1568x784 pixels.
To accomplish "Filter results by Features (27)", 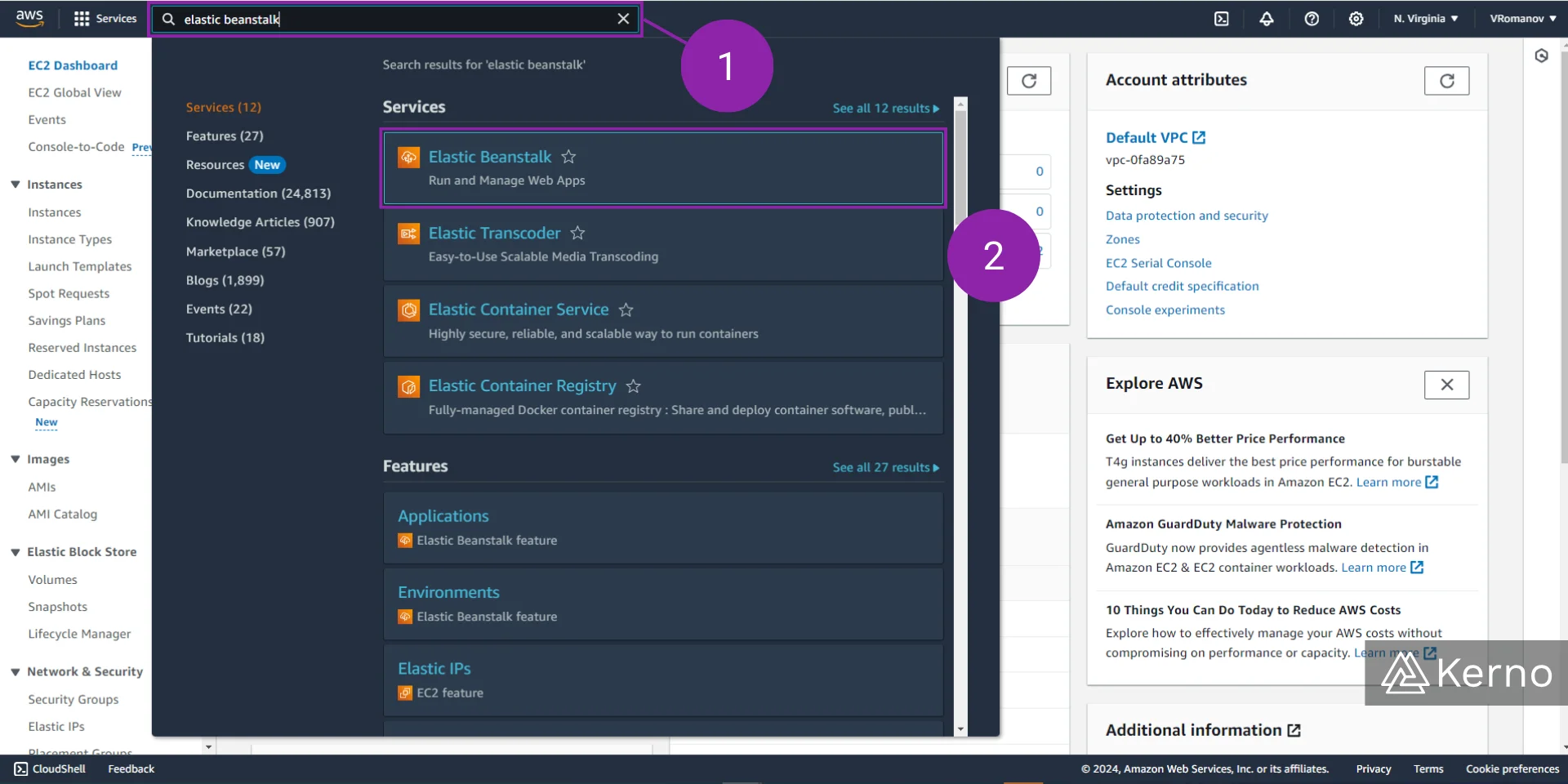I will point(225,136).
